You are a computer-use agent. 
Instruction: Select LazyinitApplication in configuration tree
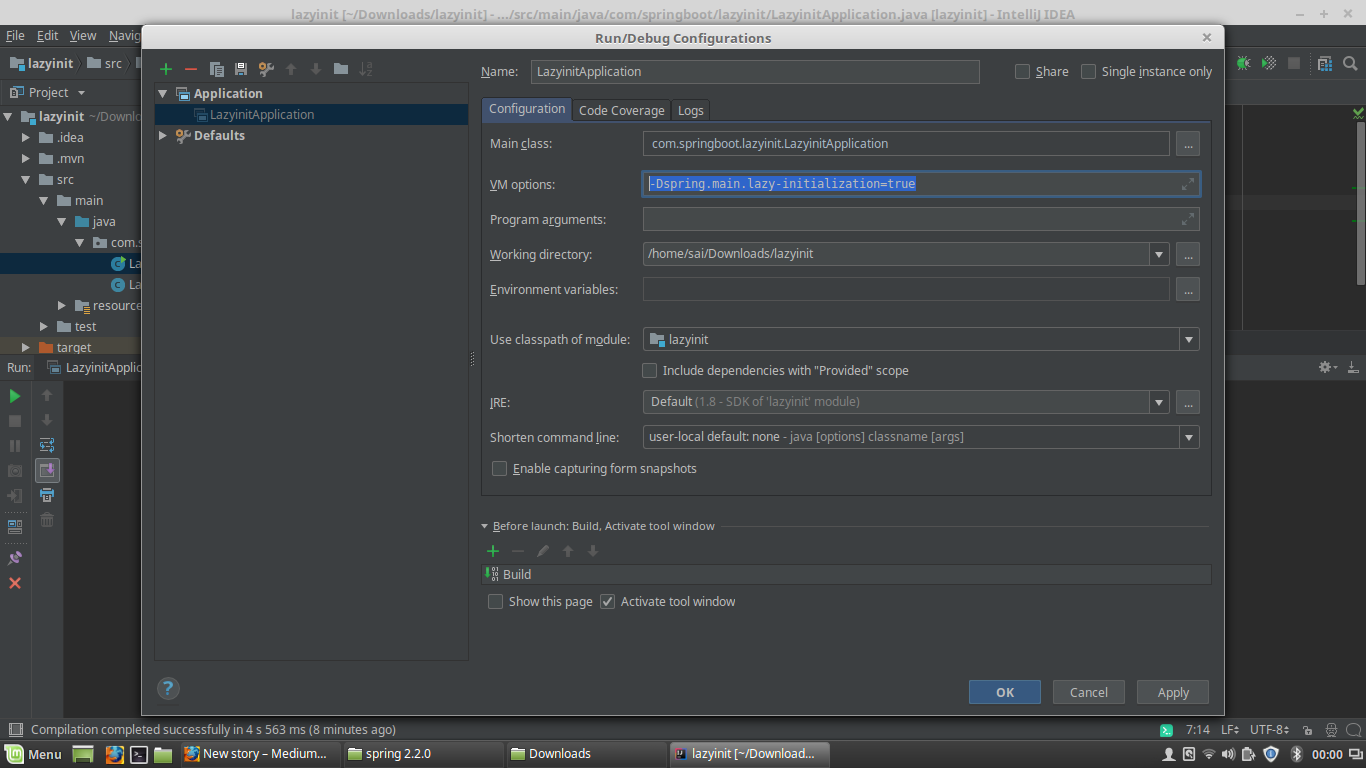pos(311,114)
